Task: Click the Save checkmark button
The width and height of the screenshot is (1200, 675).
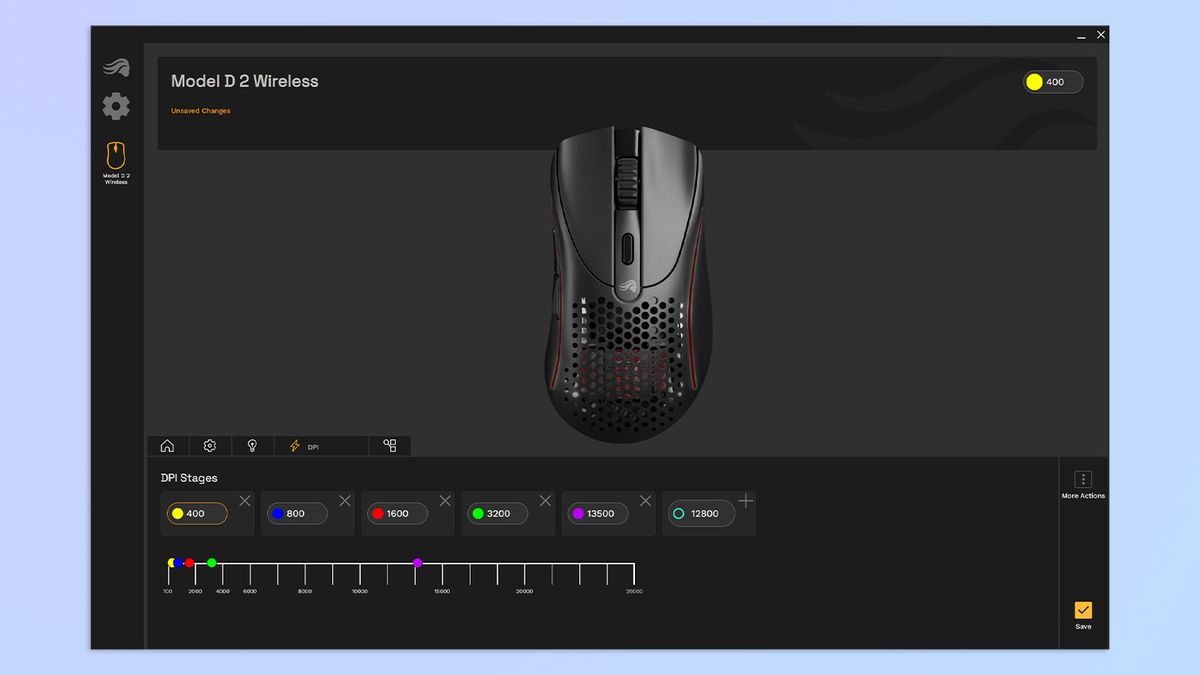Action: [x=1082, y=609]
